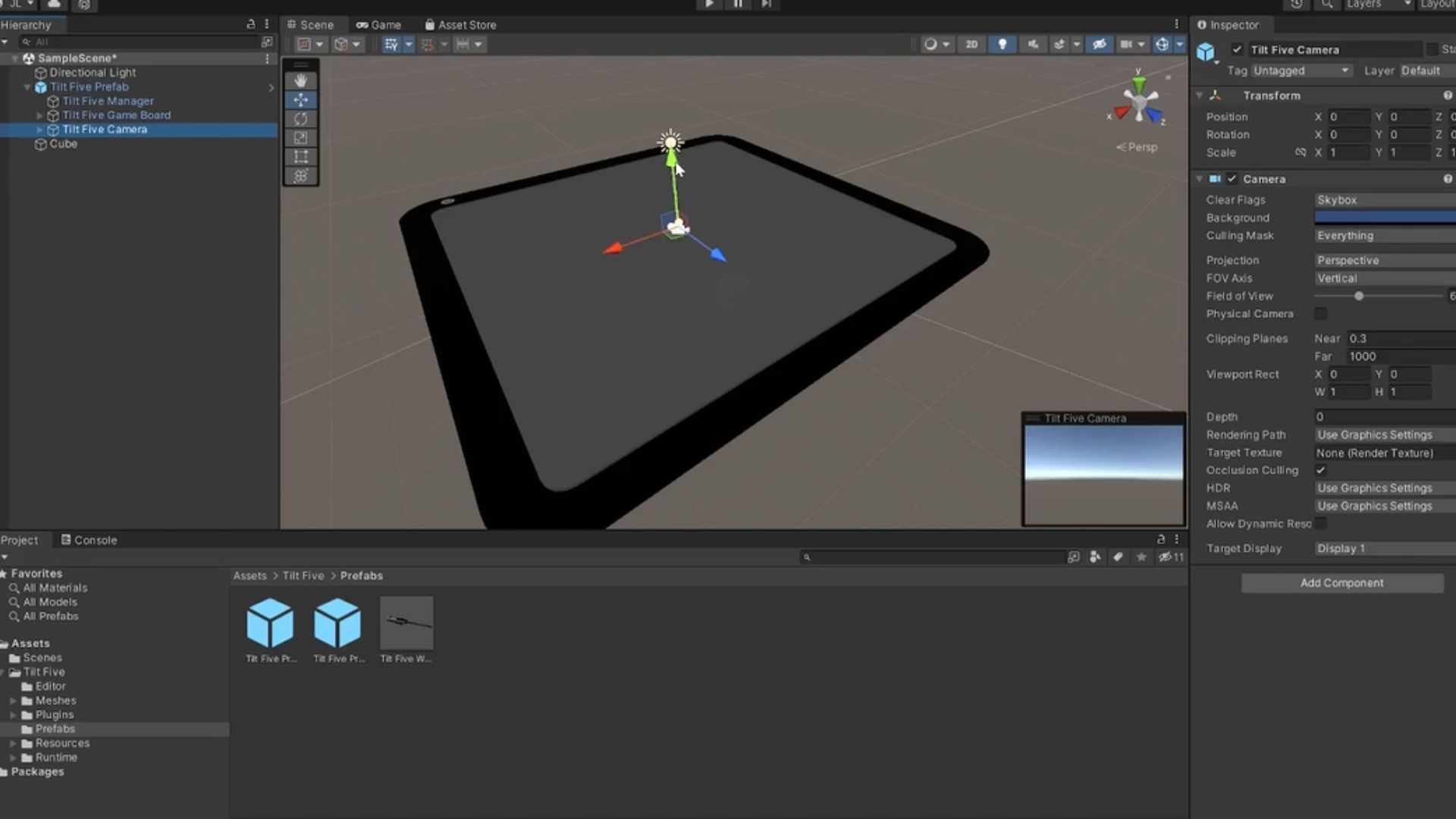Select the Move tool in the scene toolbar
Viewport: 1456px width, 819px height.
pyautogui.click(x=301, y=99)
